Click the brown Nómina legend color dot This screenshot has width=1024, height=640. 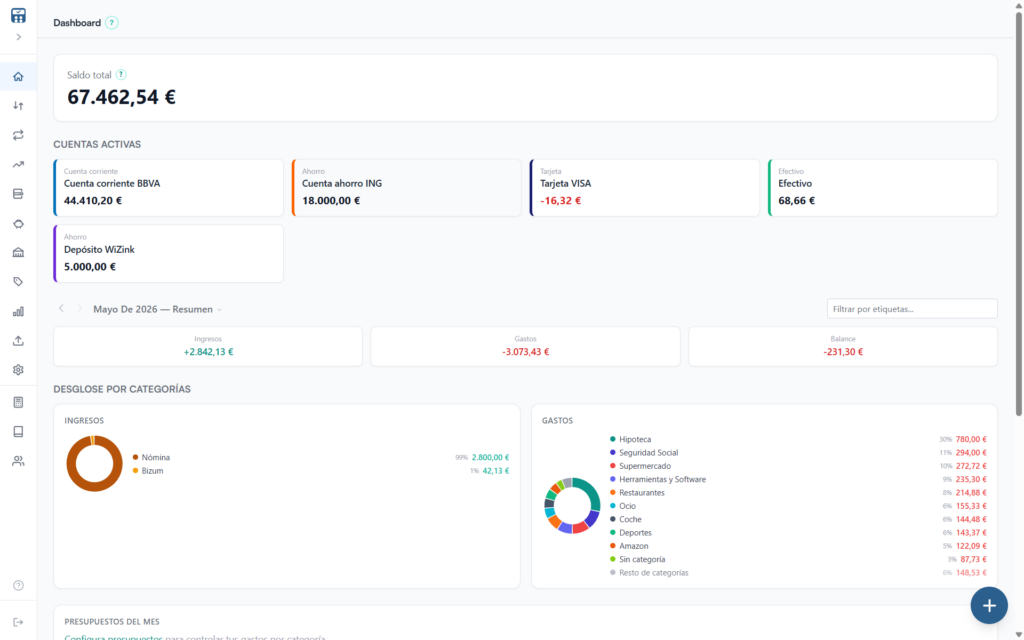tap(135, 457)
